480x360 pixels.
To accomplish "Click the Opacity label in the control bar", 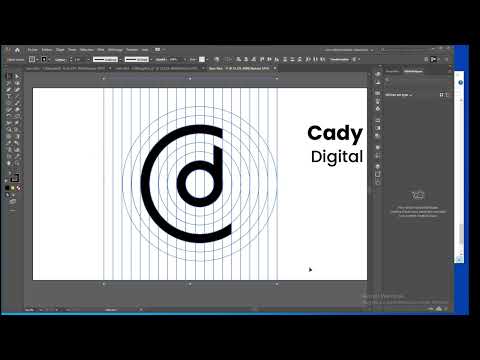I will tap(161, 59).
